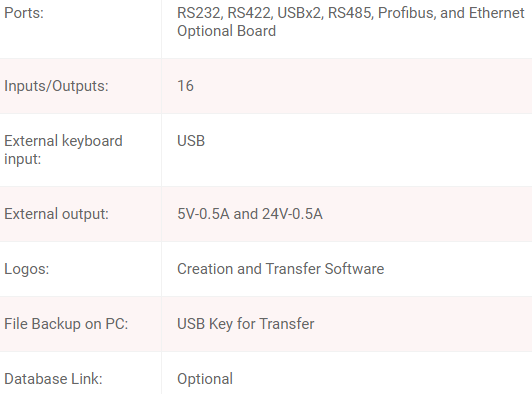Select the Optional value for Database Link
Screen dimensions: 532x394
(205, 379)
